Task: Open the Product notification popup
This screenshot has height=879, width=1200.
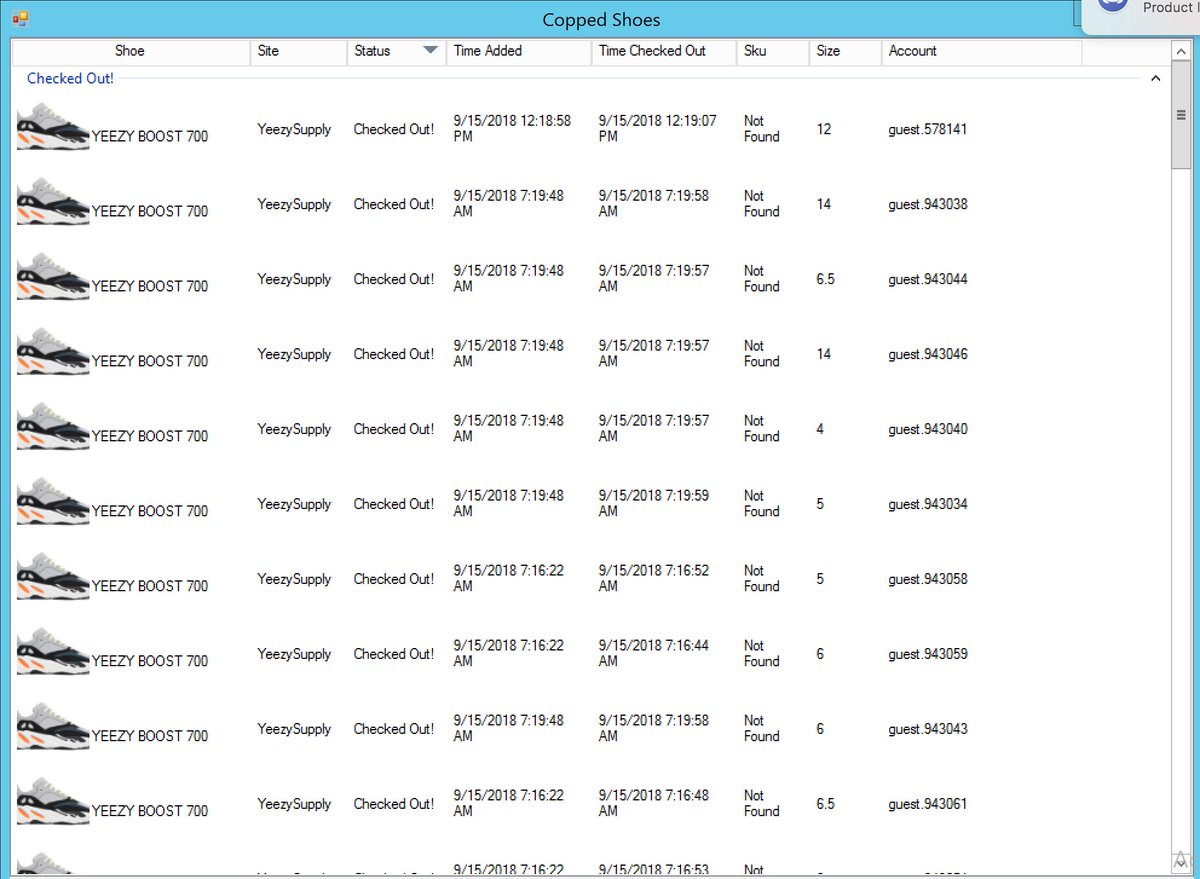Action: point(1160,8)
